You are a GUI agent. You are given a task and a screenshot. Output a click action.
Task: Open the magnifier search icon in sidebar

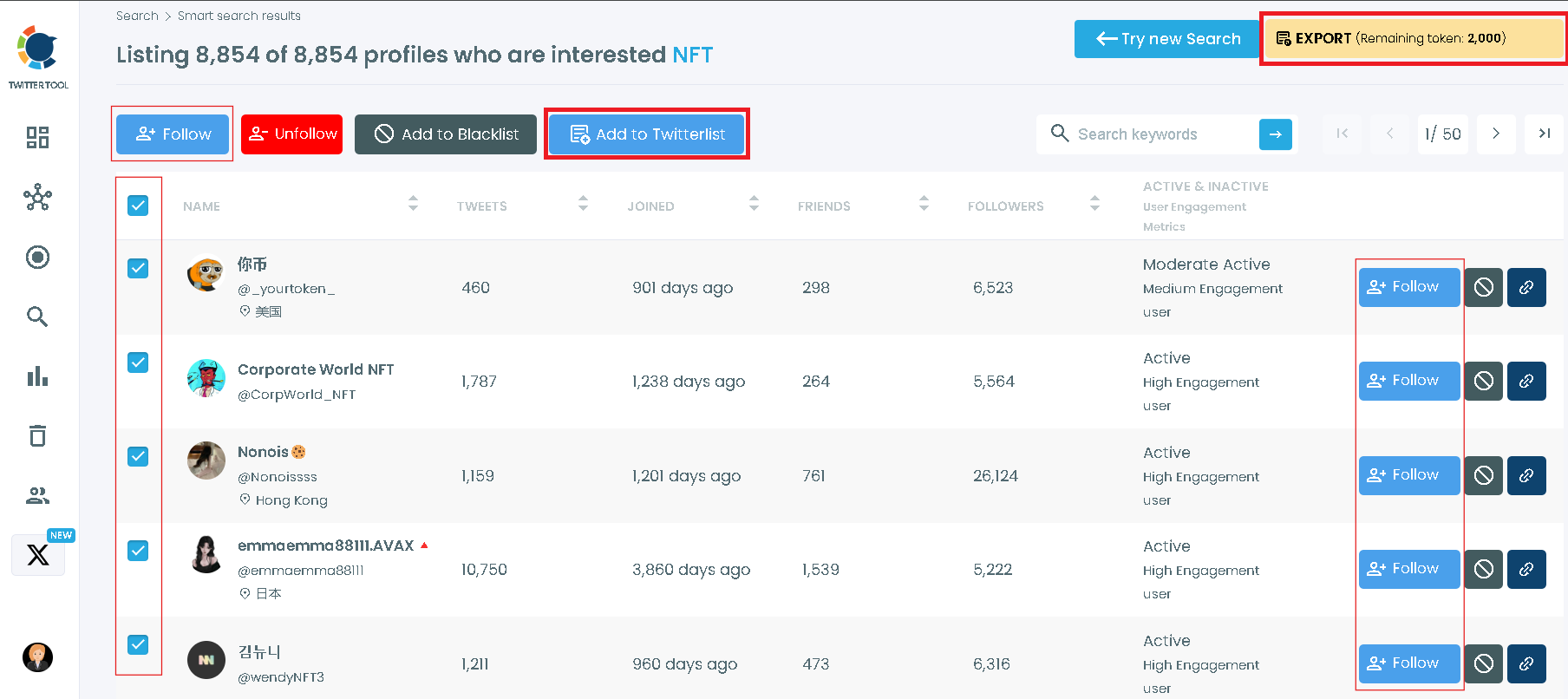pyautogui.click(x=37, y=317)
